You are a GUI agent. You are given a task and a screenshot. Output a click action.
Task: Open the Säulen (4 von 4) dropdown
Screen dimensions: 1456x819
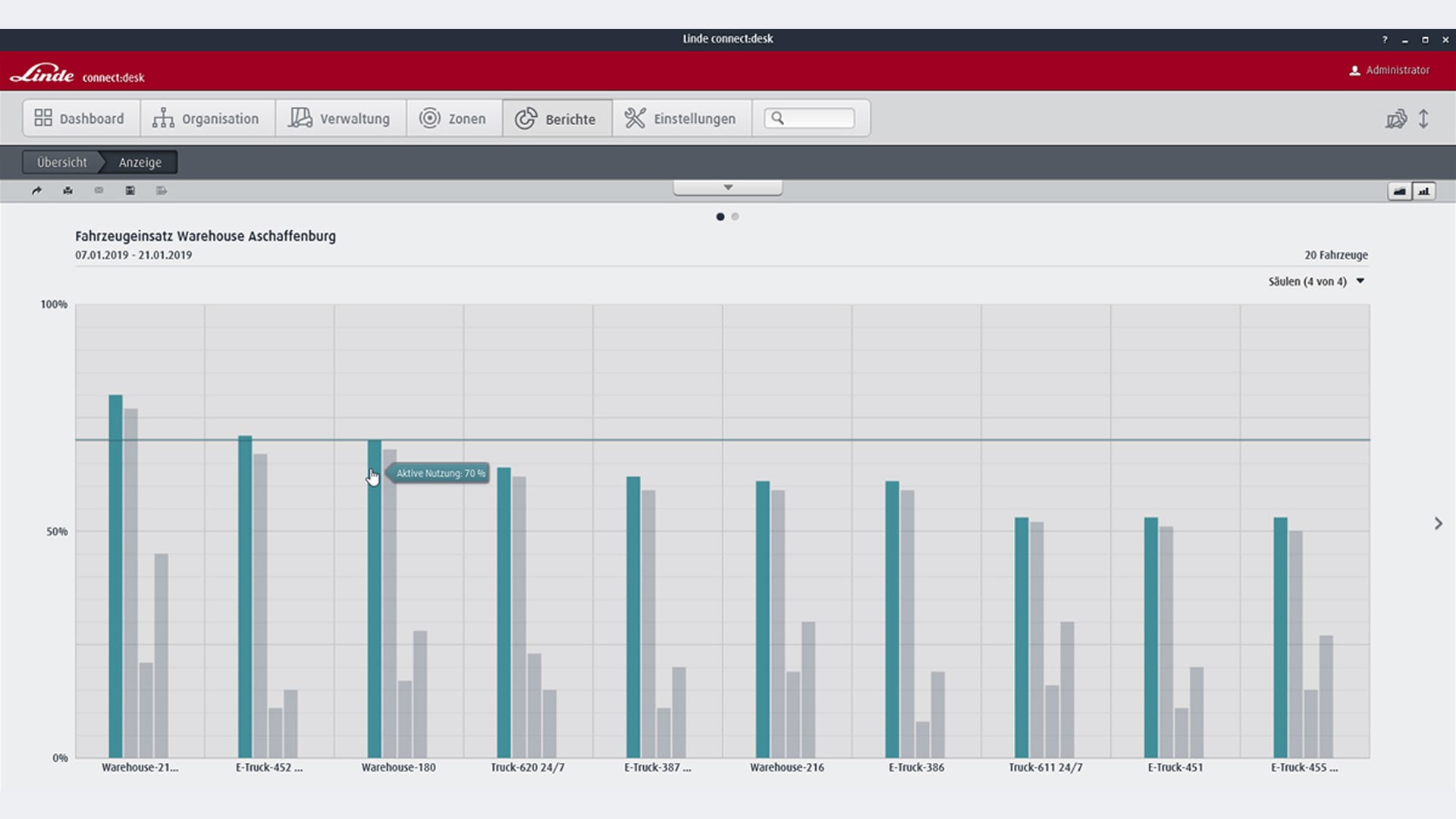coord(1316,281)
